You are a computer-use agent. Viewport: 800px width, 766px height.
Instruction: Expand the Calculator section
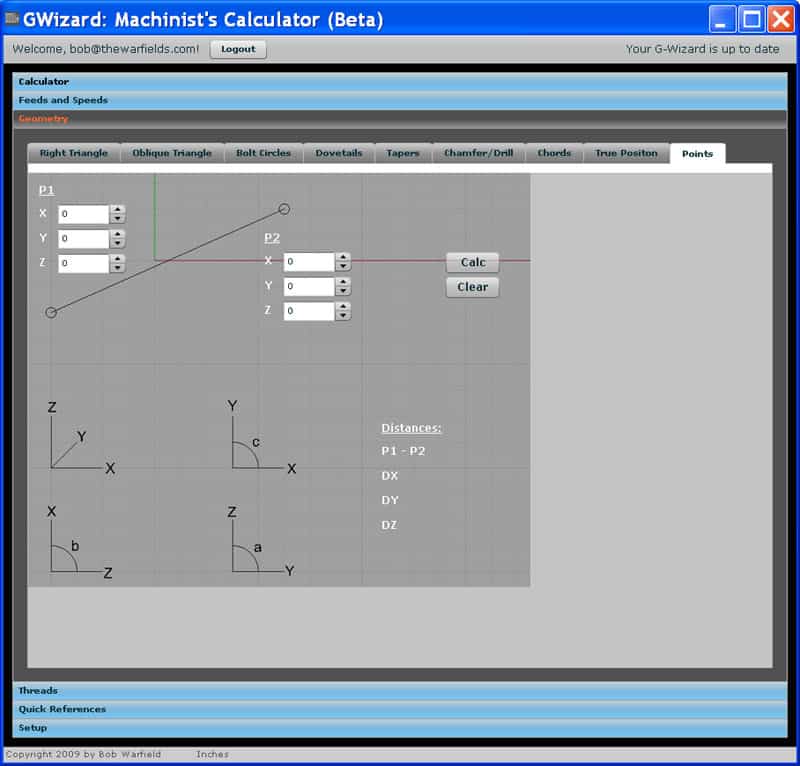tap(45, 81)
